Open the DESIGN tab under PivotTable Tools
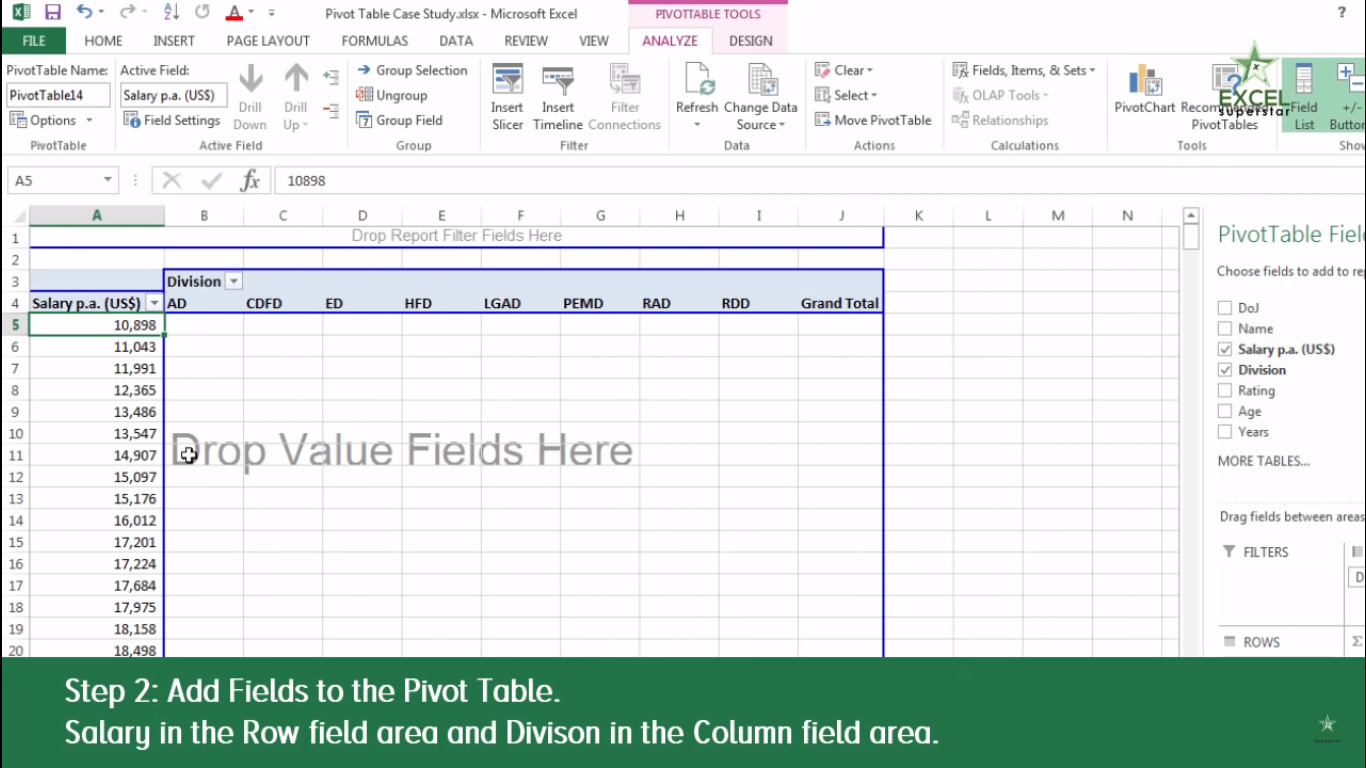Screen dimensions: 1366x768 (x=751, y=41)
